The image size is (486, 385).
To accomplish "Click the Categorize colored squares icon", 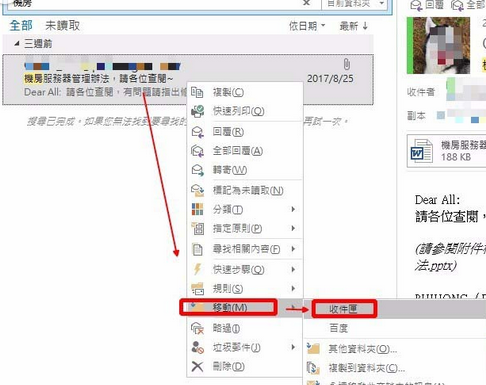I will [x=197, y=209].
